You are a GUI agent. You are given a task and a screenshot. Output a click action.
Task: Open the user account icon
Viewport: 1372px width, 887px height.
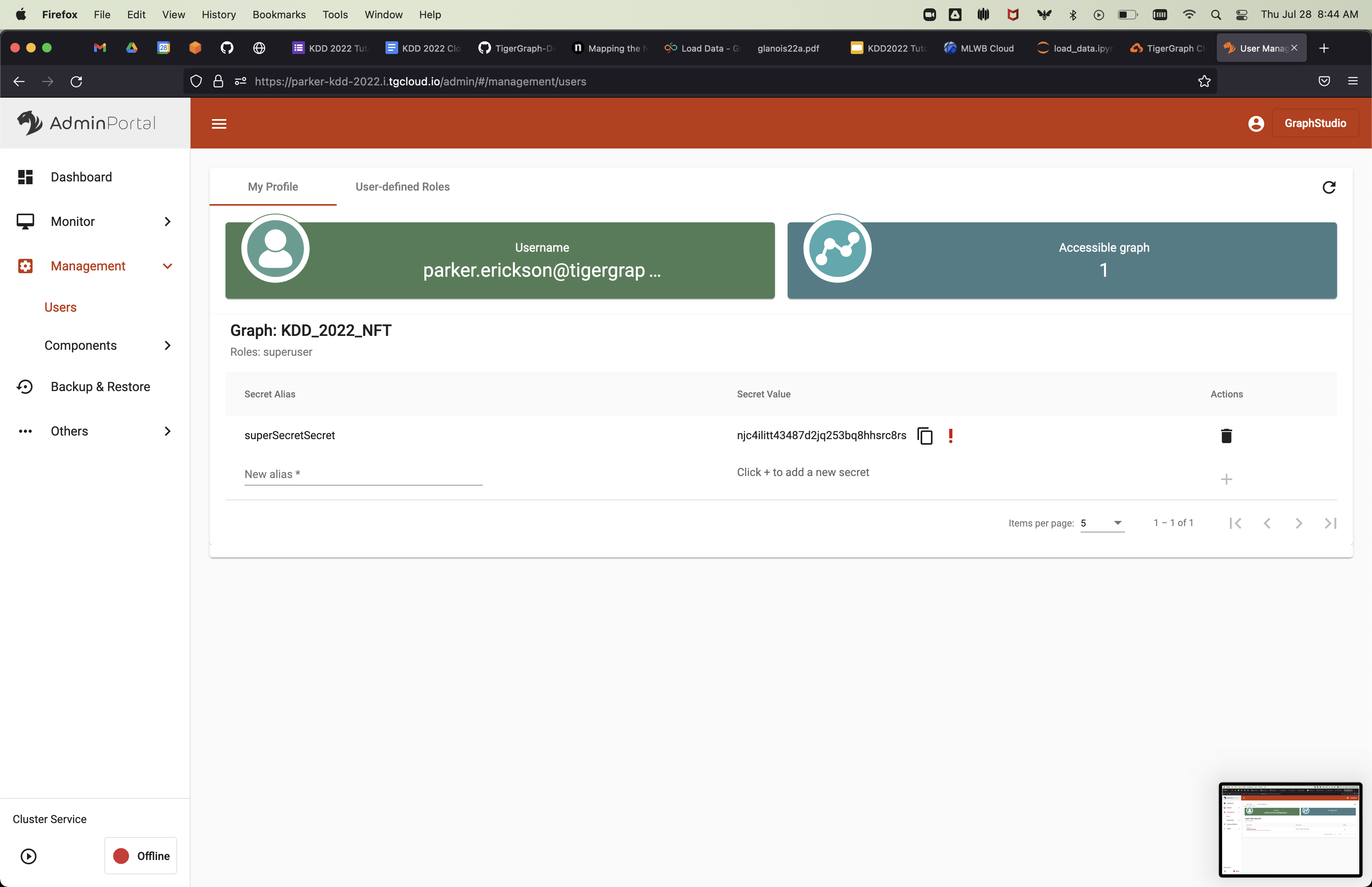click(1256, 124)
